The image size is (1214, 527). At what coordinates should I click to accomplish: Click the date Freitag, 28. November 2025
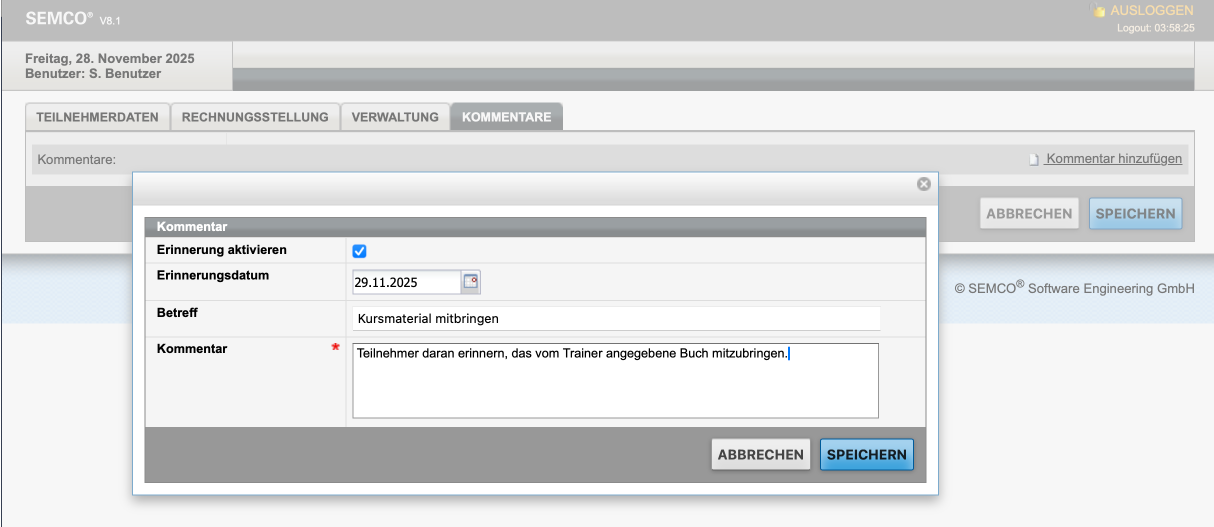[x=110, y=58]
